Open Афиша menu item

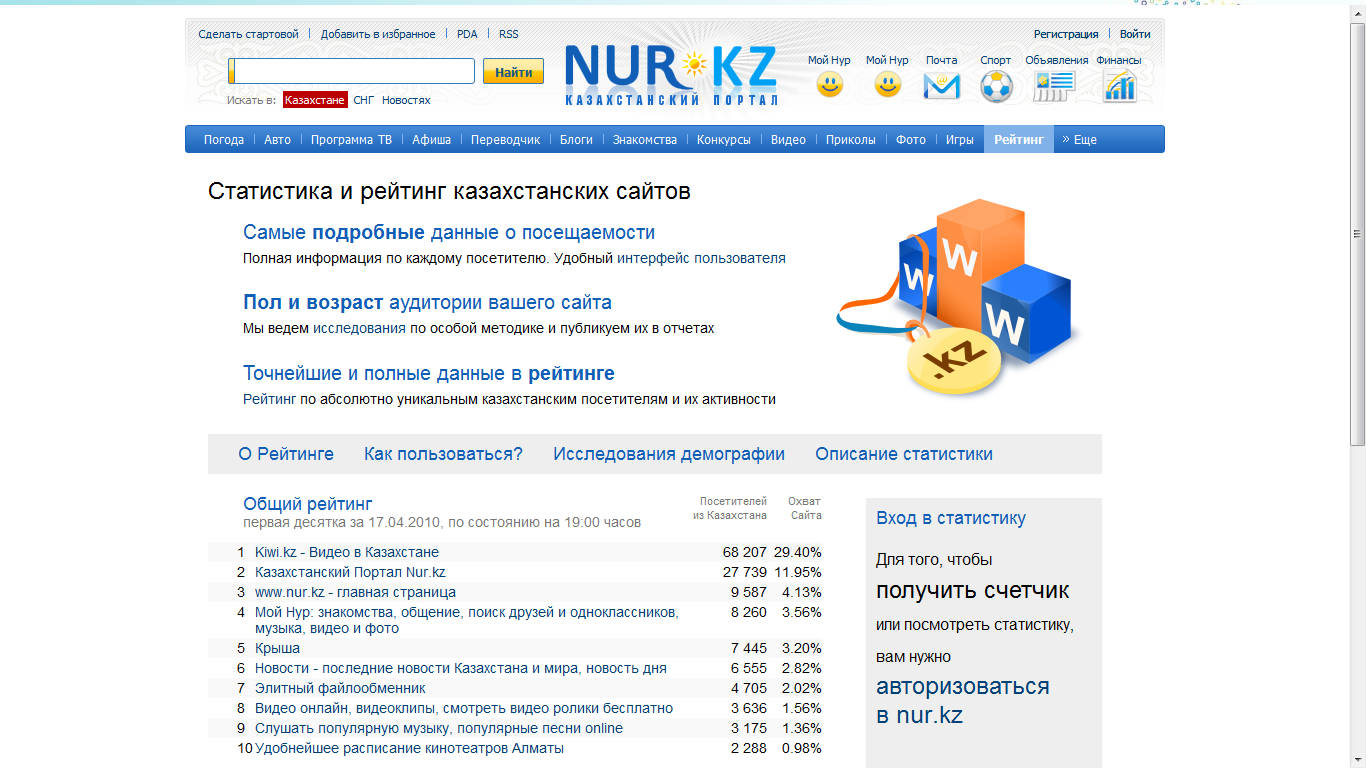tap(432, 140)
